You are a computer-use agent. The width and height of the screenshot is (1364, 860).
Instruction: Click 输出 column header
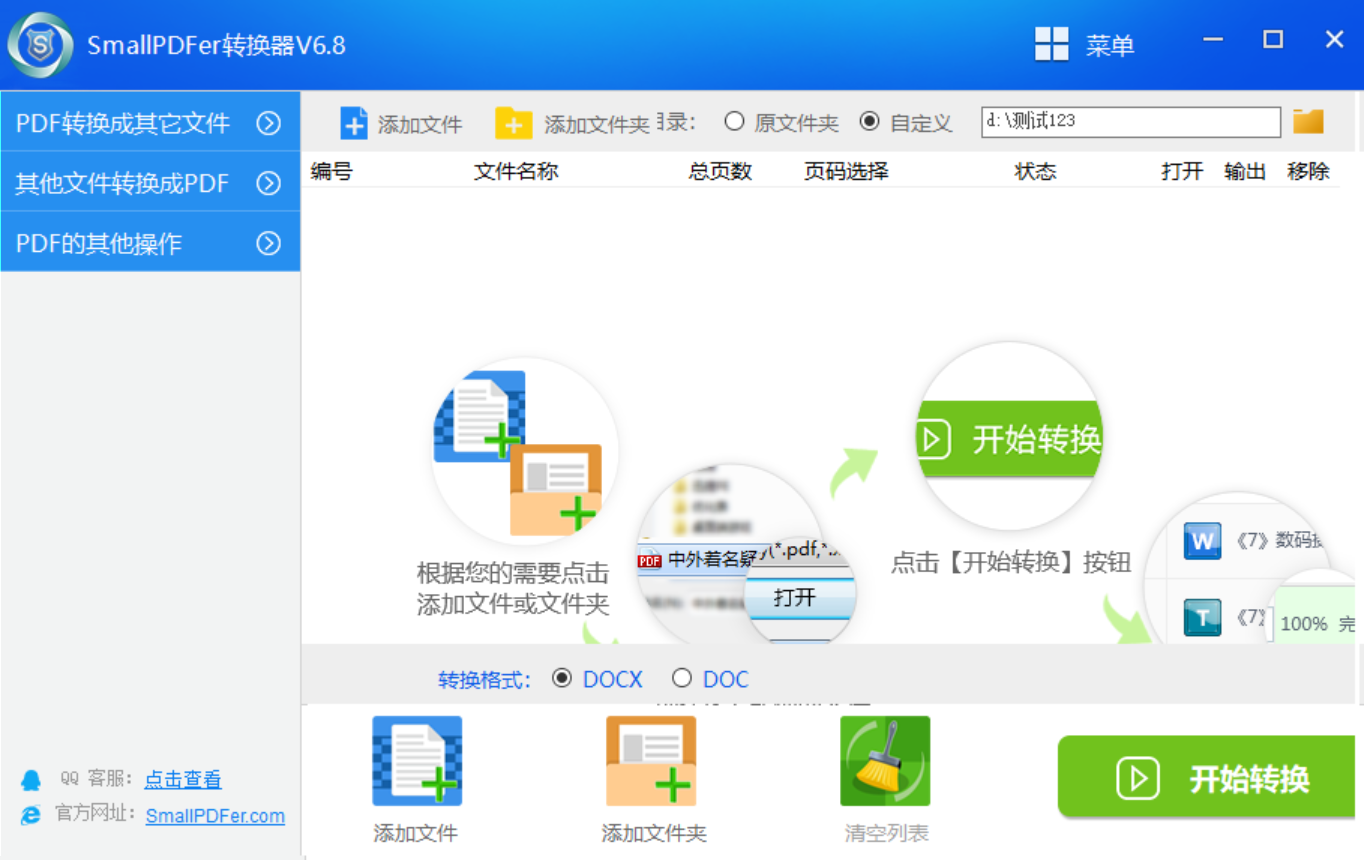coord(1245,171)
